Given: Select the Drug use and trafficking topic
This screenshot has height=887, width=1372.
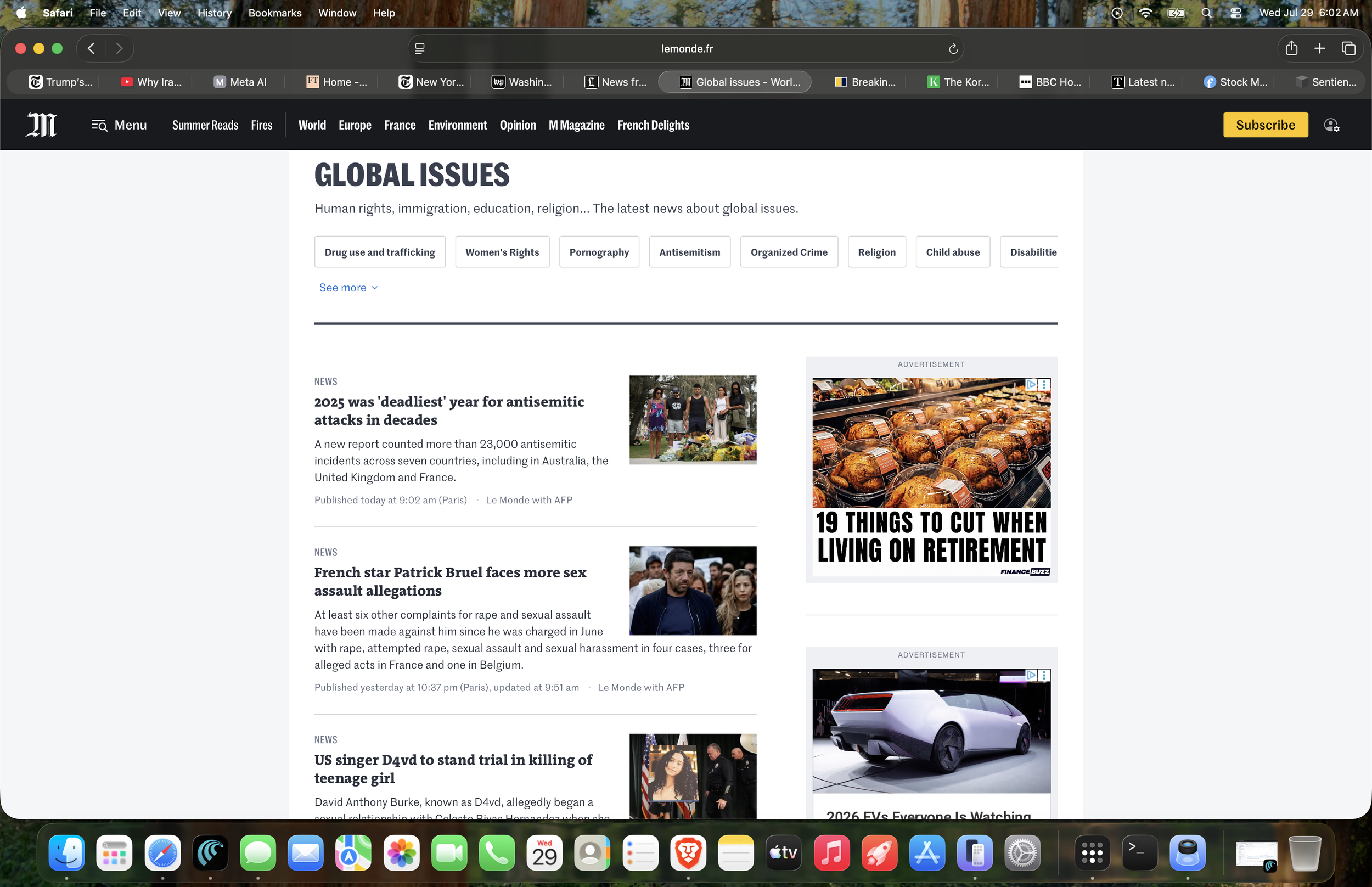Looking at the screenshot, I should (380, 252).
